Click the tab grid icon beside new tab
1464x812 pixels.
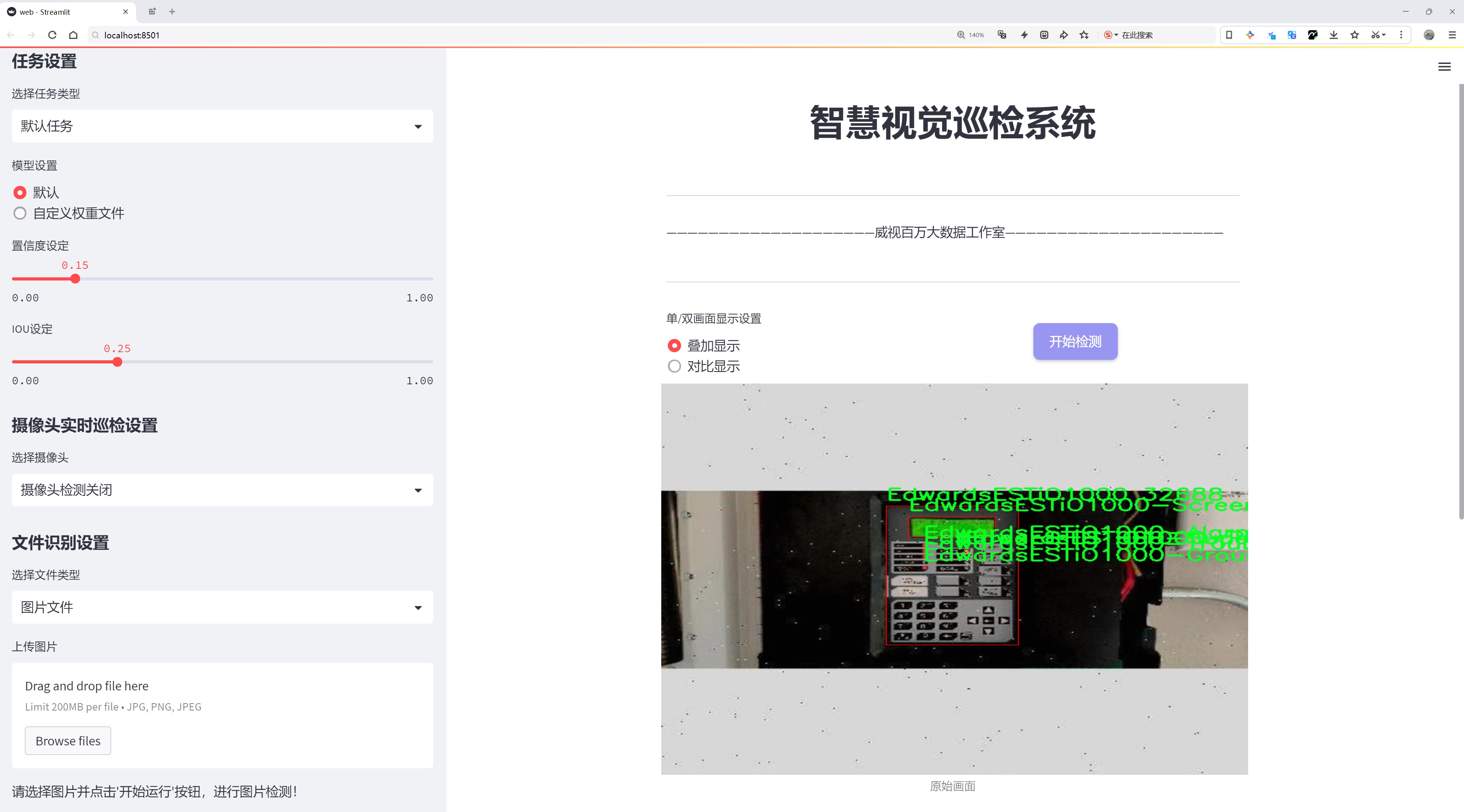pos(152,12)
